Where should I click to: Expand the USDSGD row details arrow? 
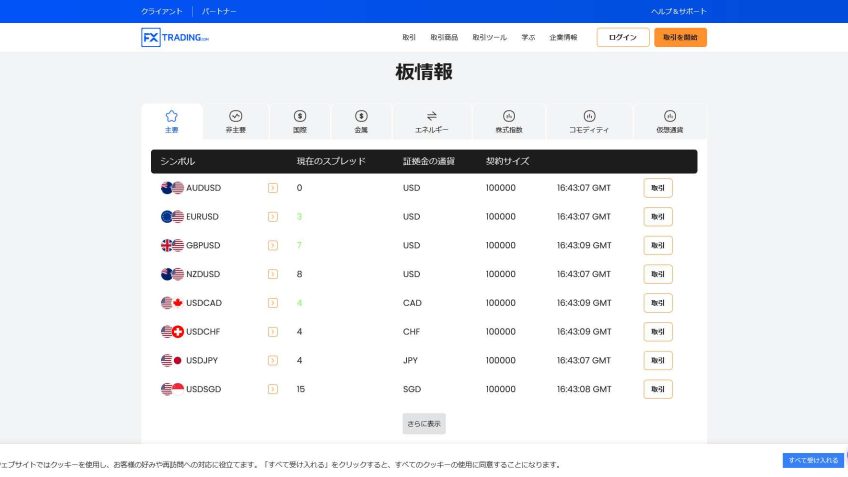pyautogui.click(x=272, y=389)
